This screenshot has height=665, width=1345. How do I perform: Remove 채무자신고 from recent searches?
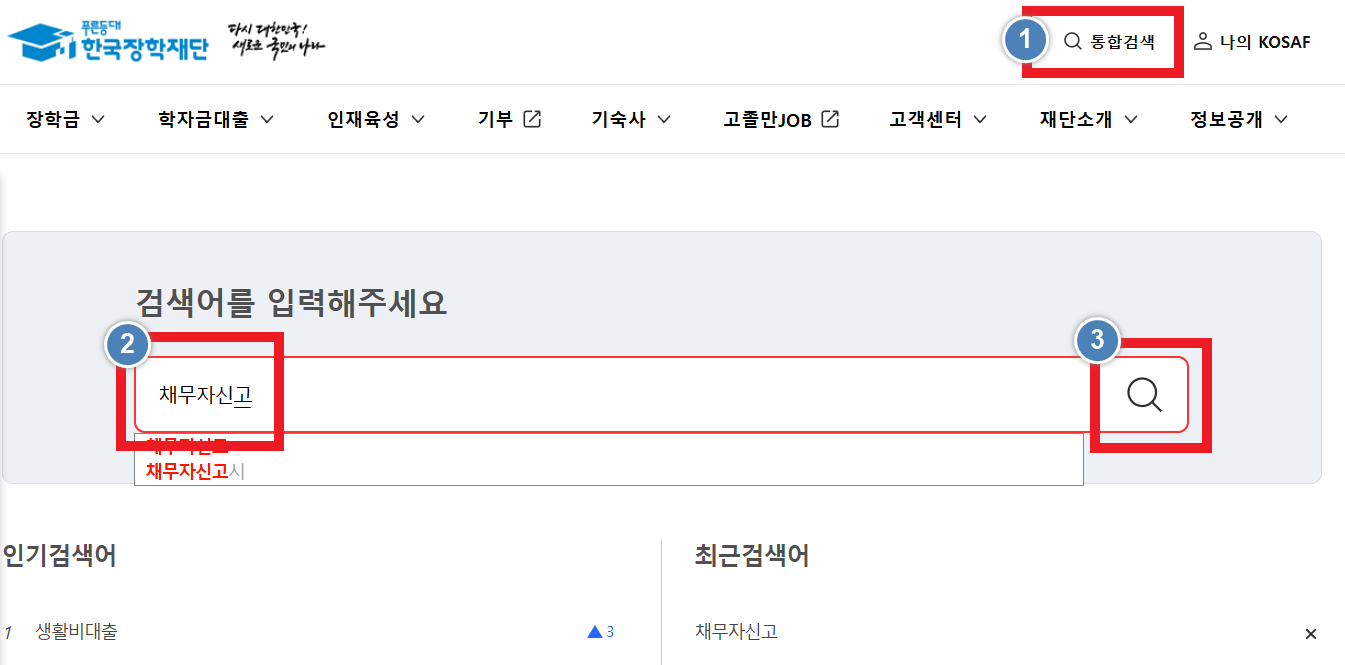1310,634
